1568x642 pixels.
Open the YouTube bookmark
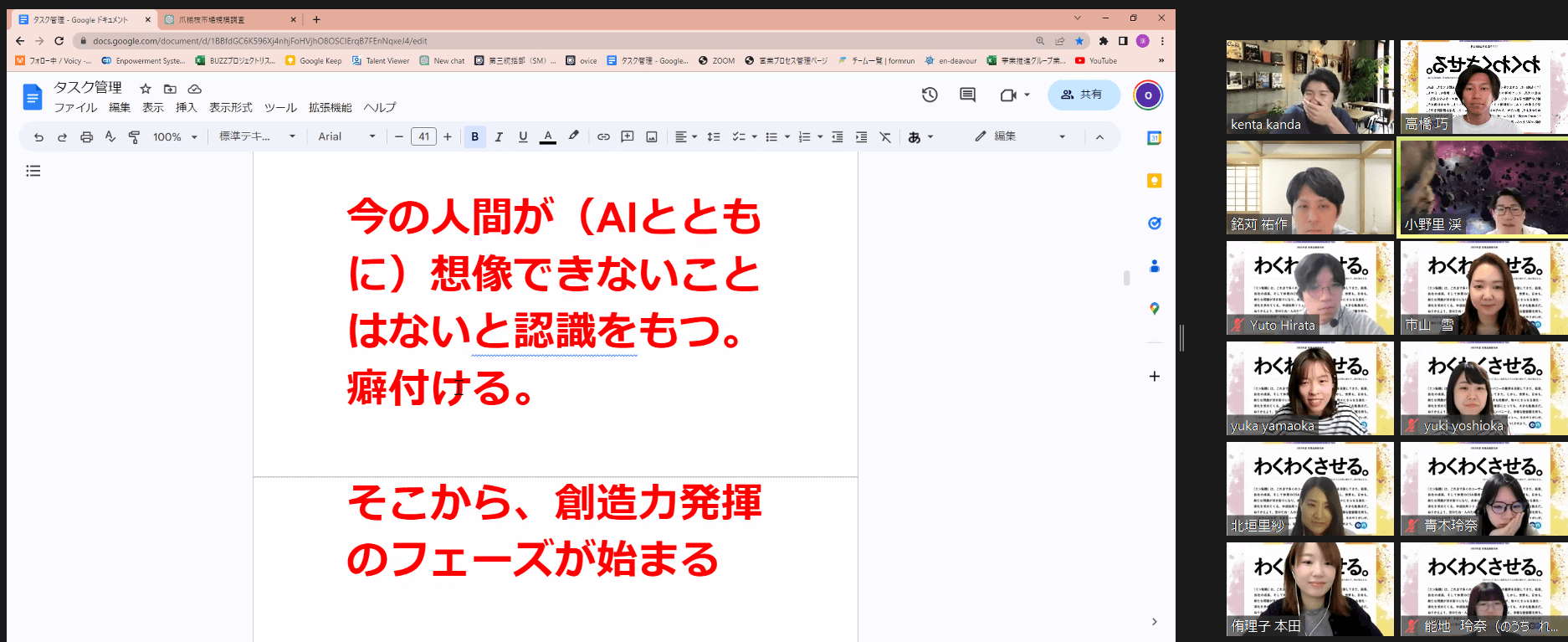pyautogui.click(x=1096, y=61)
